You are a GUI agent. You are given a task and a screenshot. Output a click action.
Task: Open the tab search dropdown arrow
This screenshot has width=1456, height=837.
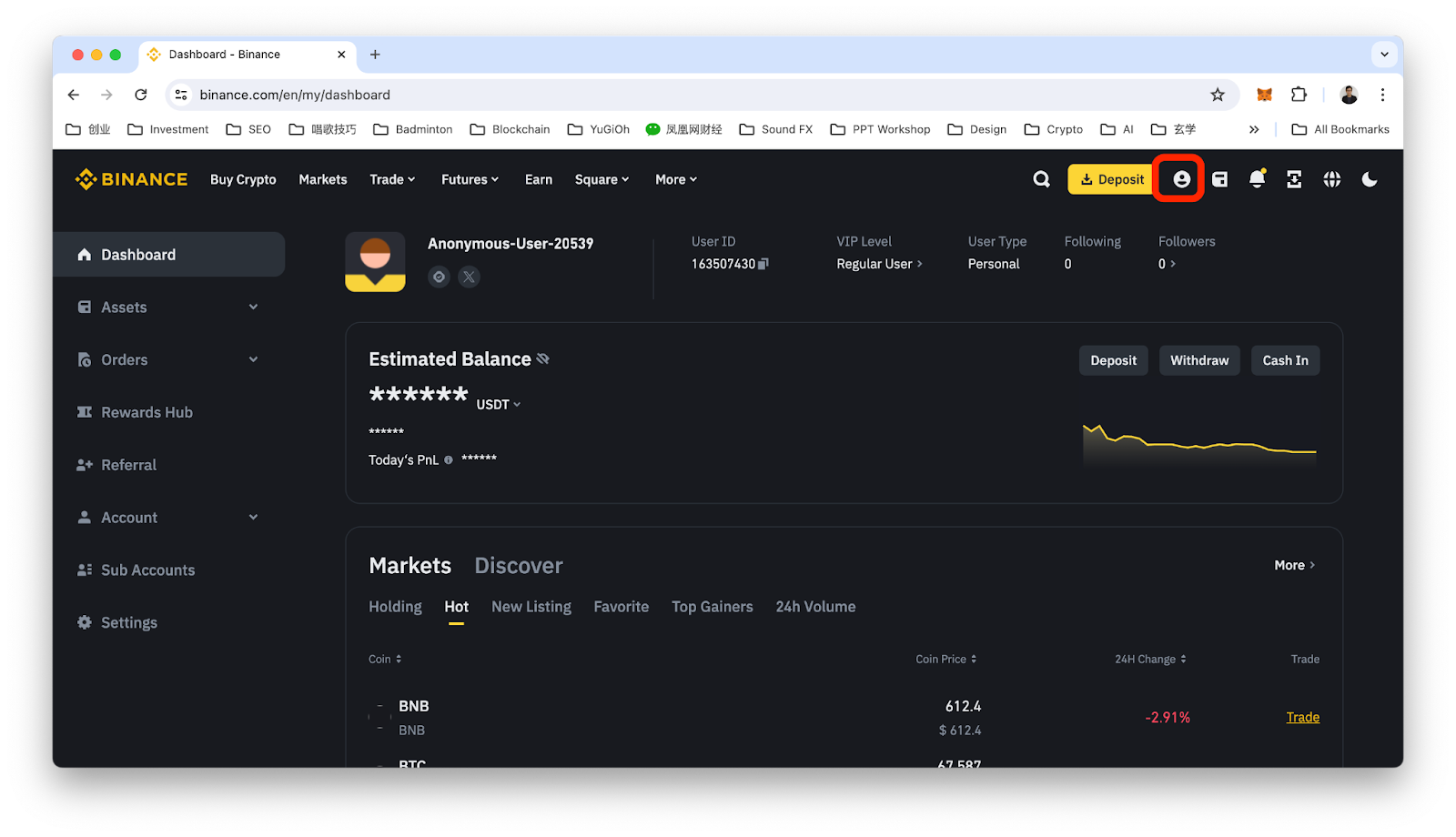click(1384, 55)
